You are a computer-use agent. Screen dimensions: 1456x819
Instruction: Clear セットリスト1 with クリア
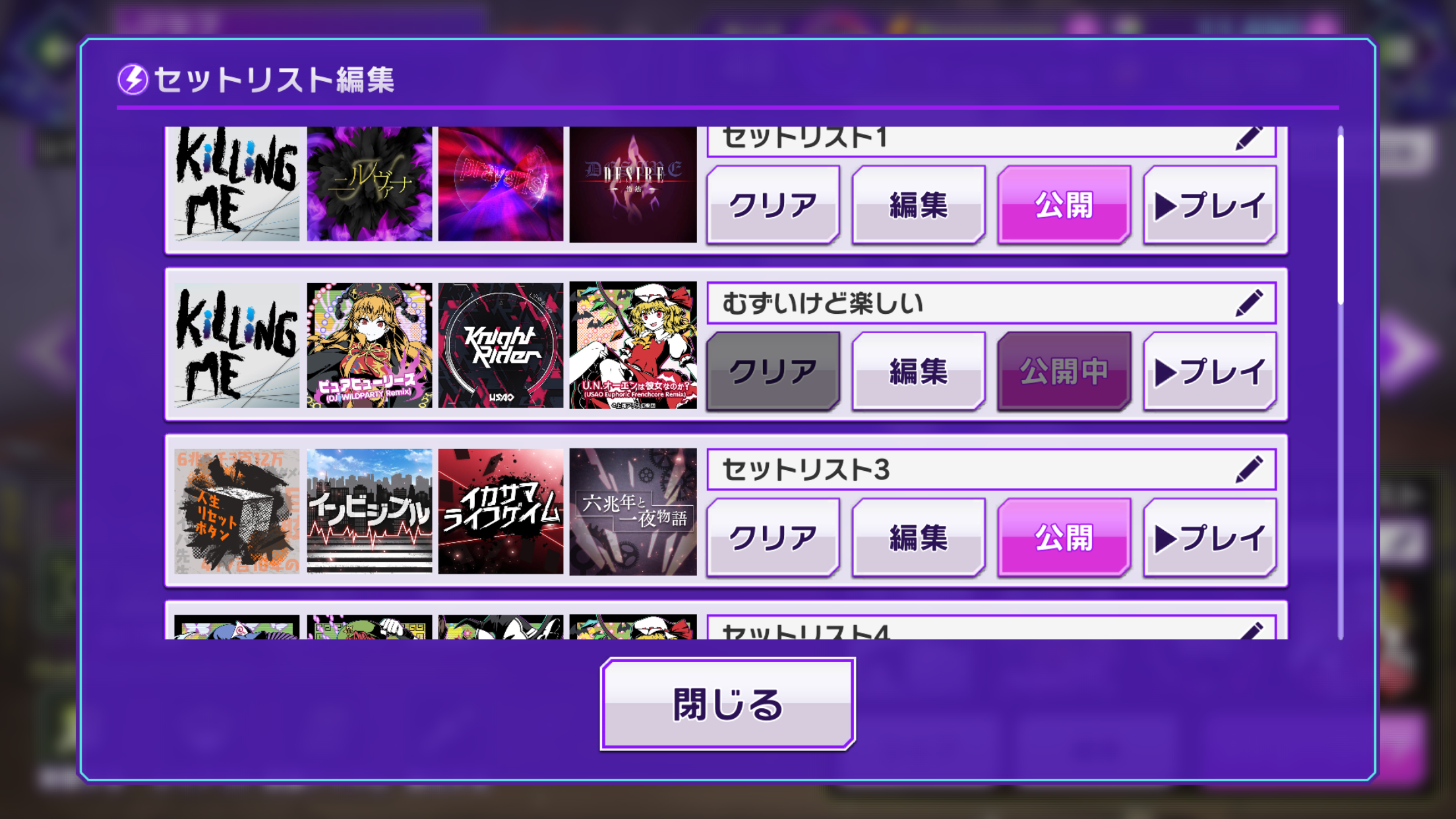773,205
